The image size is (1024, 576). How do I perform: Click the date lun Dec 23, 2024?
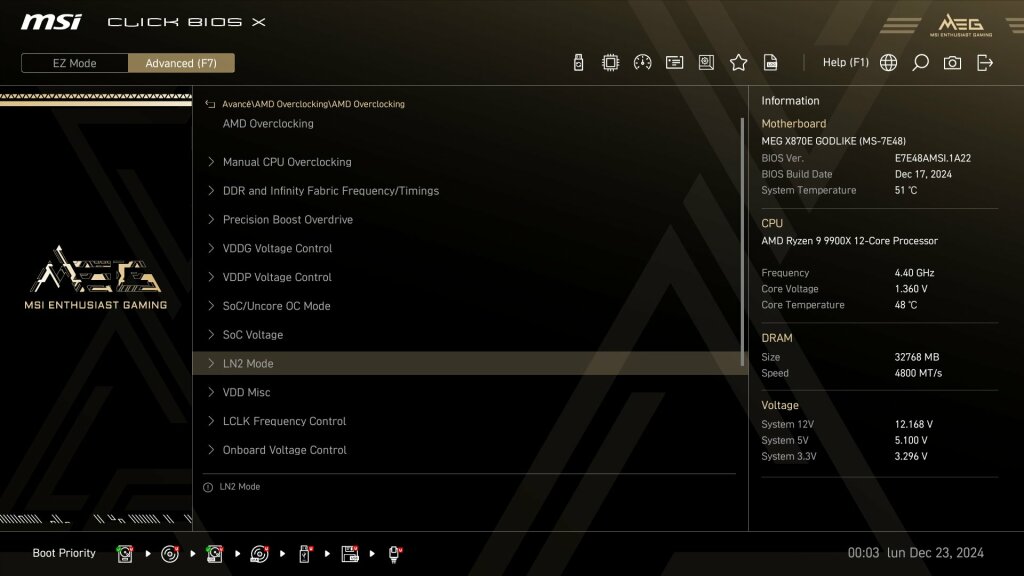coord(935,553)
